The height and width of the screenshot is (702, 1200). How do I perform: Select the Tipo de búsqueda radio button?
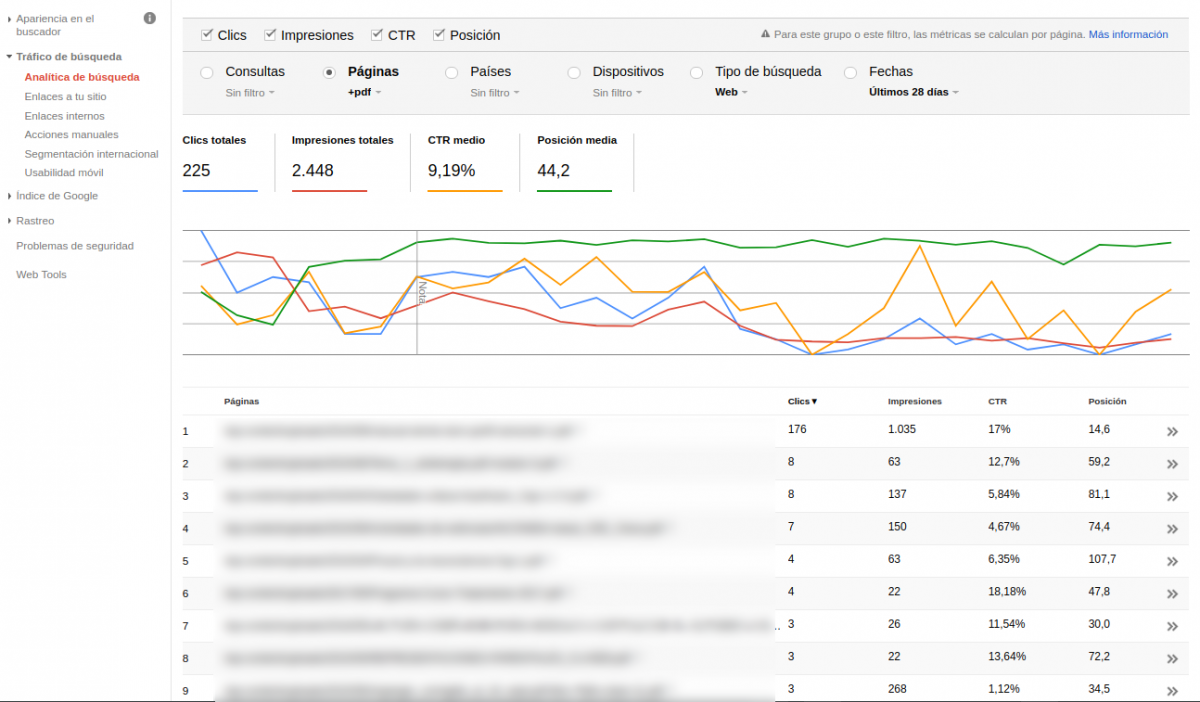tap(697, 72)
